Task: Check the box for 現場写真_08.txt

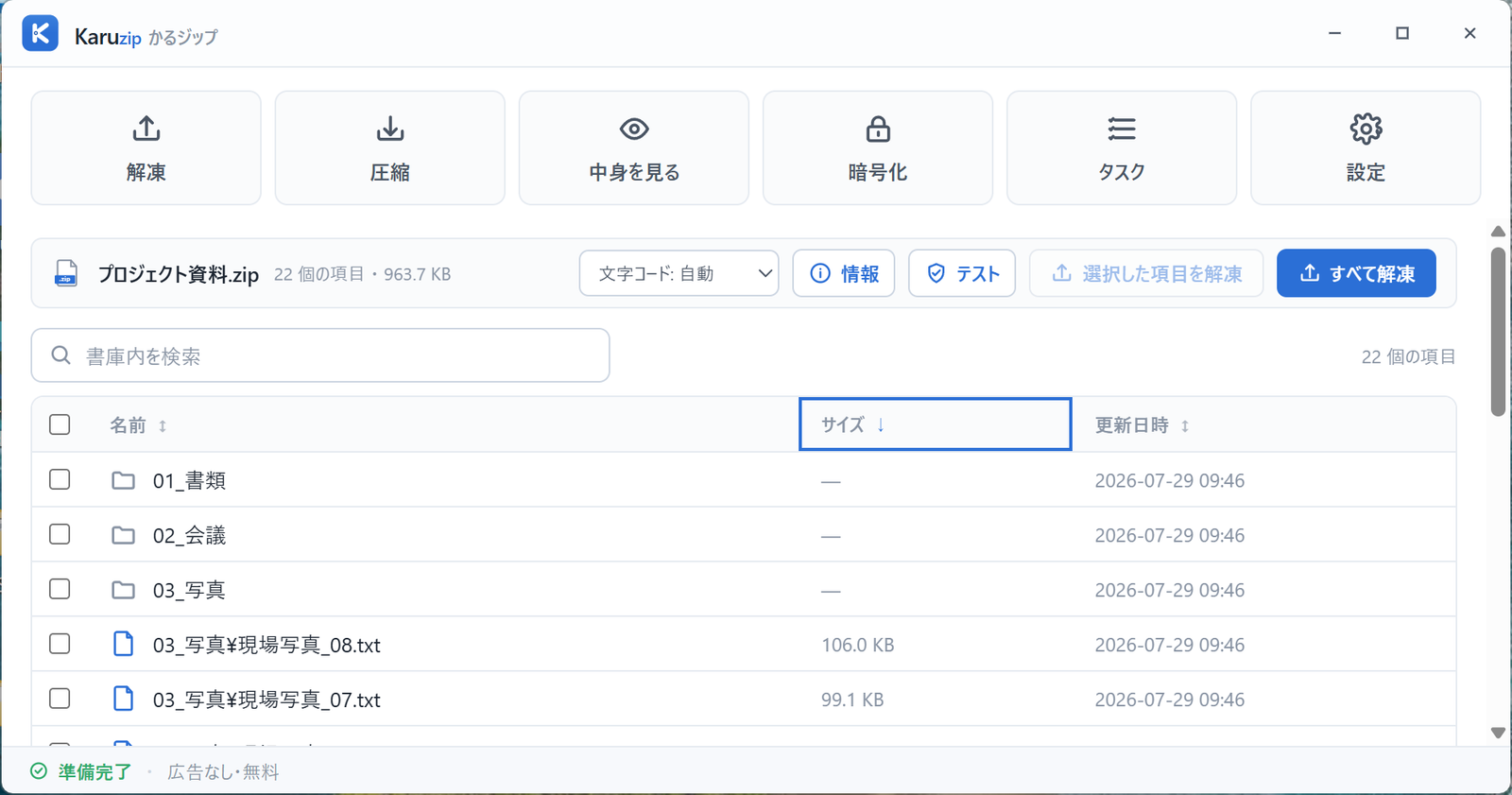Action: [60, 644]
